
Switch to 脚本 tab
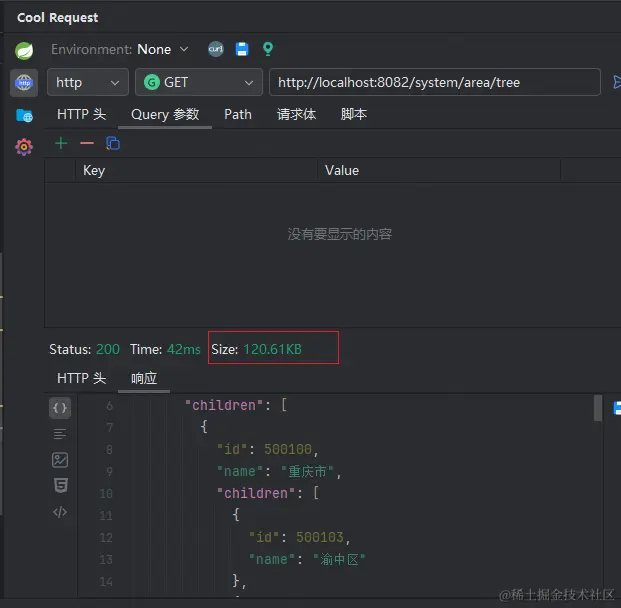point(354,114)
